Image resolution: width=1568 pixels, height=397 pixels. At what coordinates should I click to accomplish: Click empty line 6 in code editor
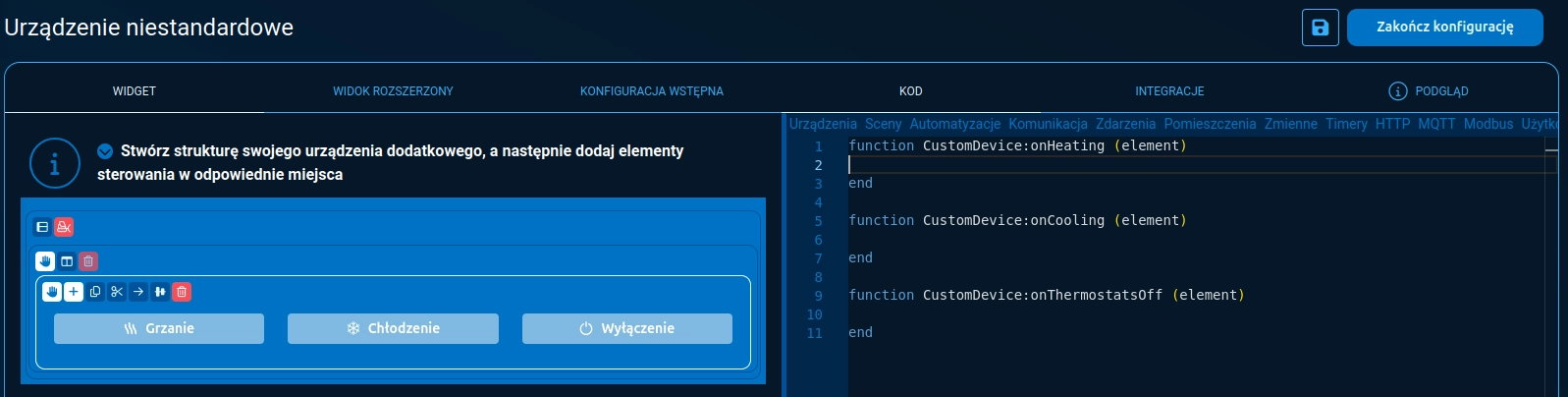(x=982, y=240)
